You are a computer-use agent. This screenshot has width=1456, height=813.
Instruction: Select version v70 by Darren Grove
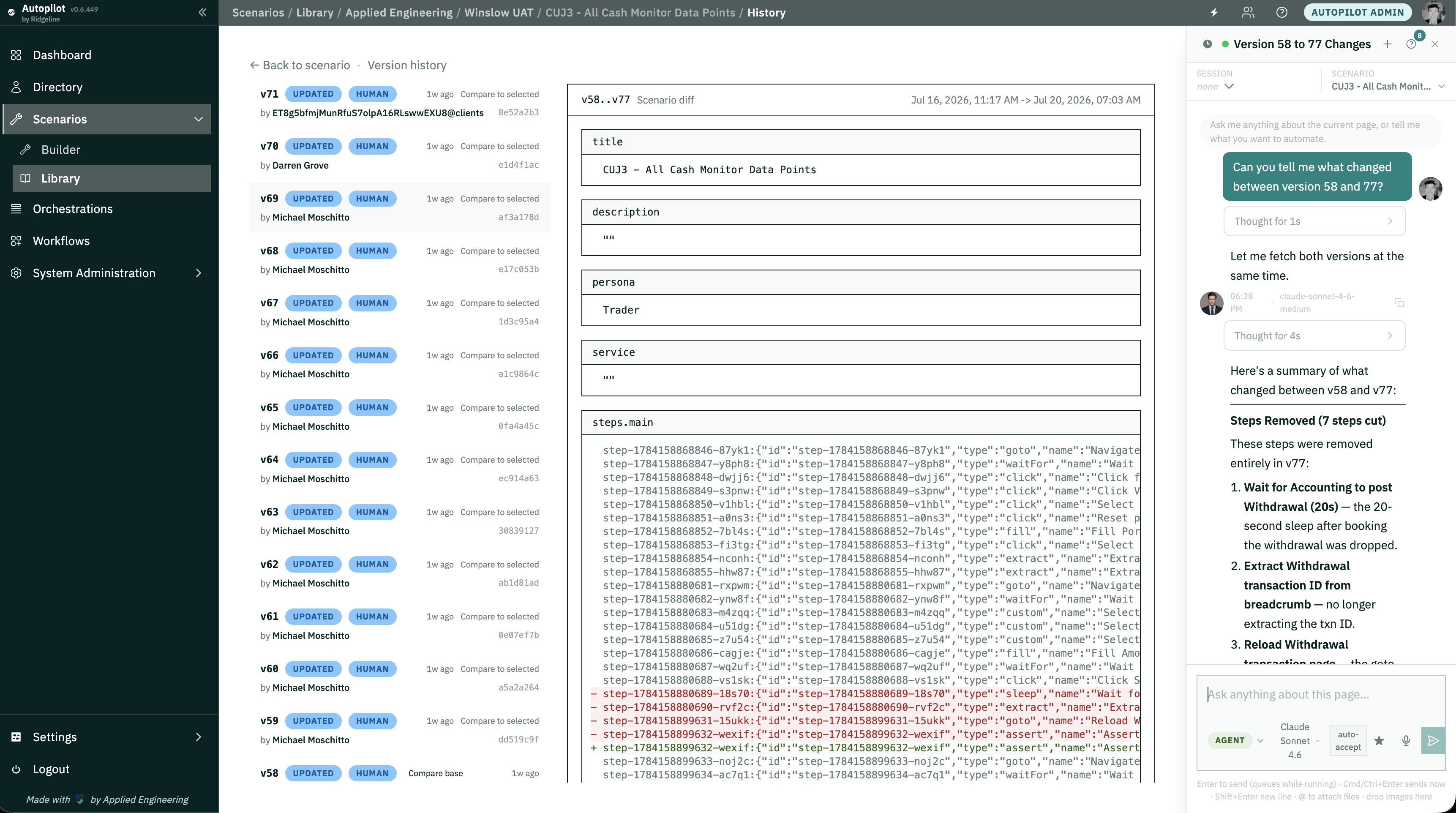(x=399, y=155)
